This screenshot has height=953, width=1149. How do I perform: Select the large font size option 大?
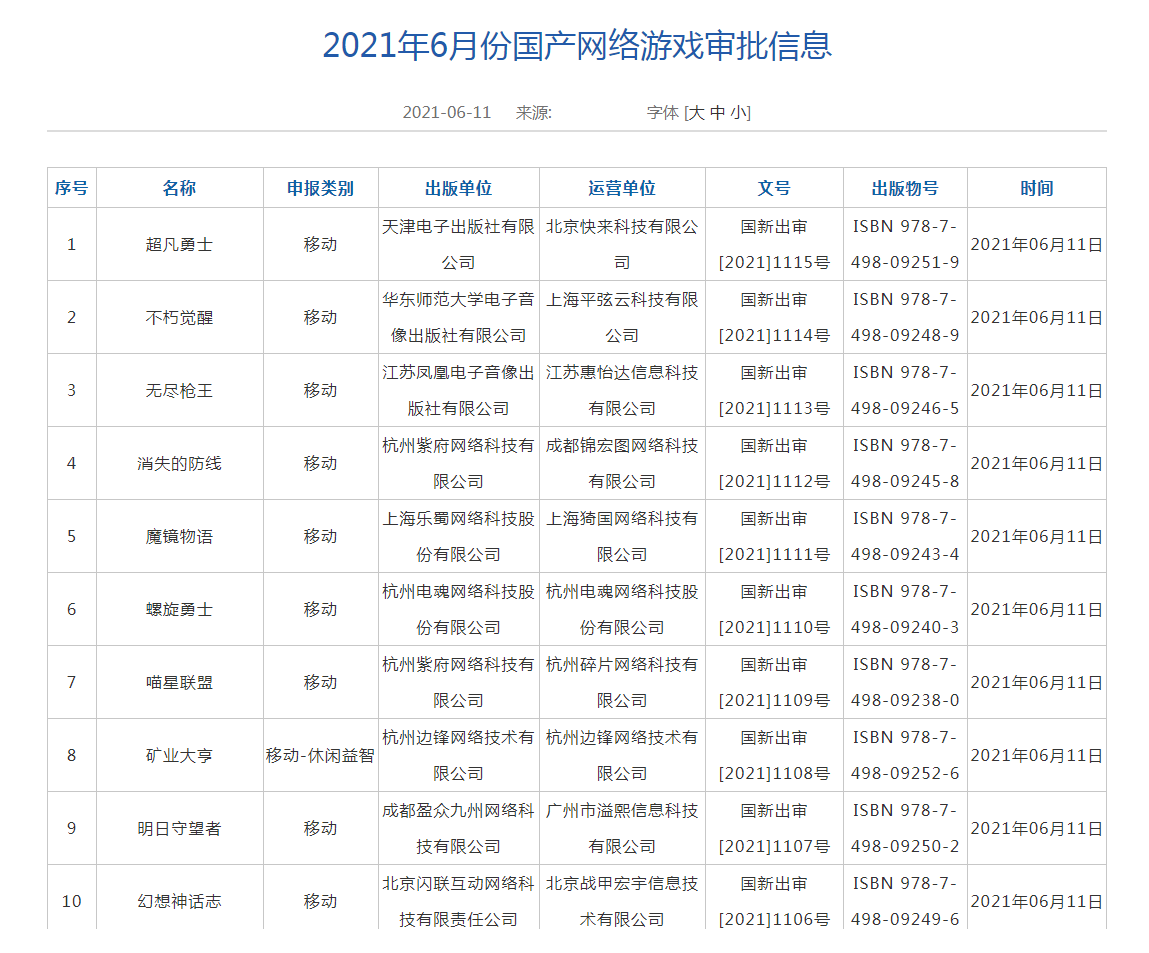pyautogui.click(x=696, y=113)
